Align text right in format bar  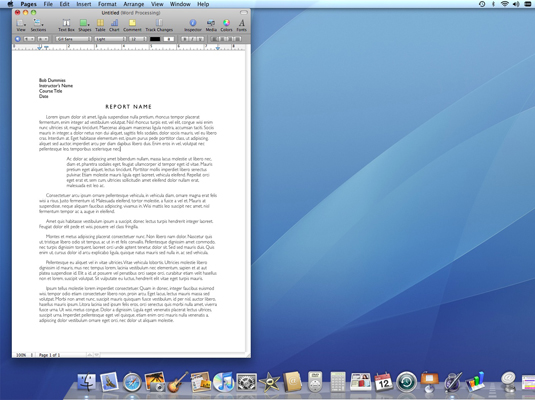[230, 39]
